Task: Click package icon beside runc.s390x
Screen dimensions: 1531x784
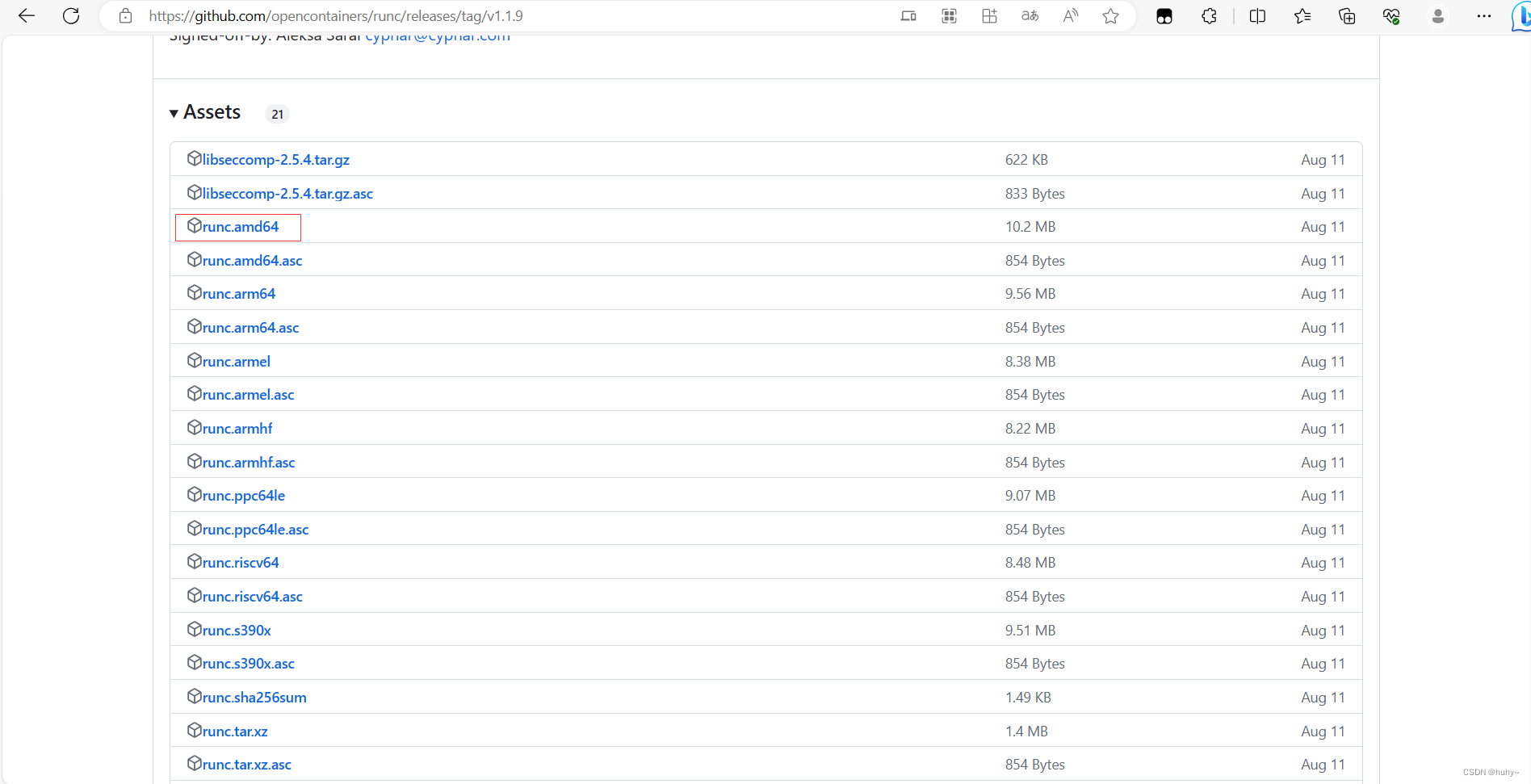Action: pos(194,629)
